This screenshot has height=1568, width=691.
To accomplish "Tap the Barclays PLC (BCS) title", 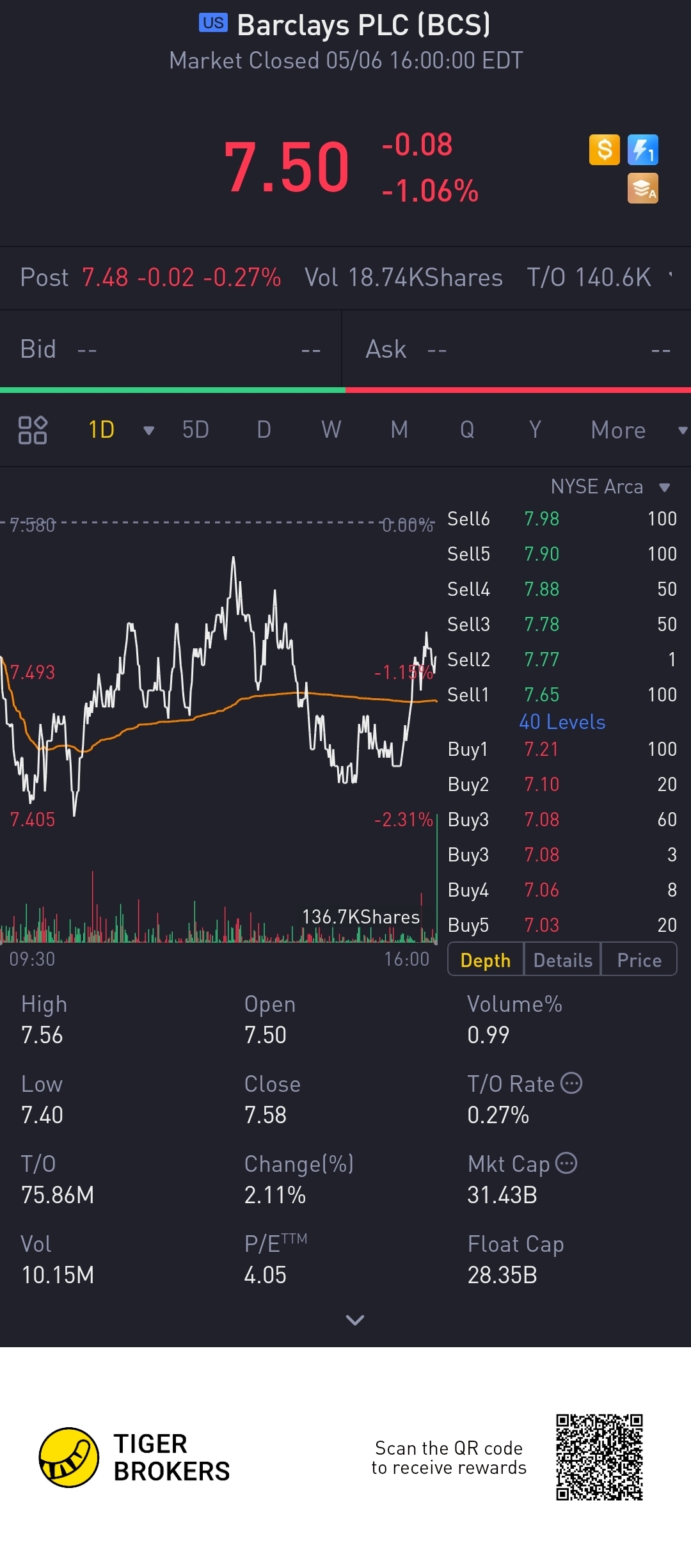I will (363, 26).
